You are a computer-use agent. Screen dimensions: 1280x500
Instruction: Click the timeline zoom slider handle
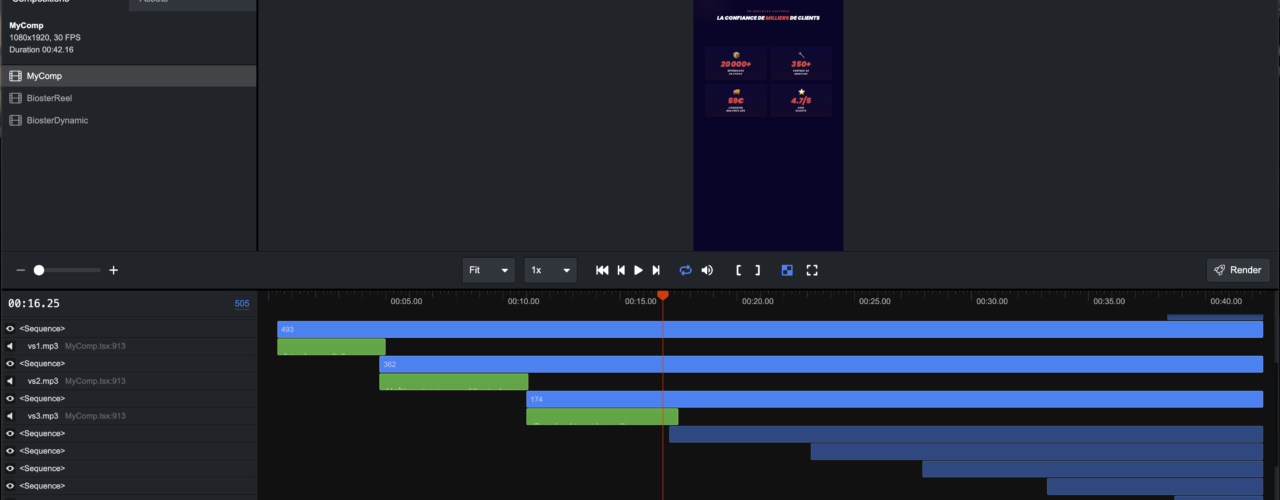coord(39,270)
